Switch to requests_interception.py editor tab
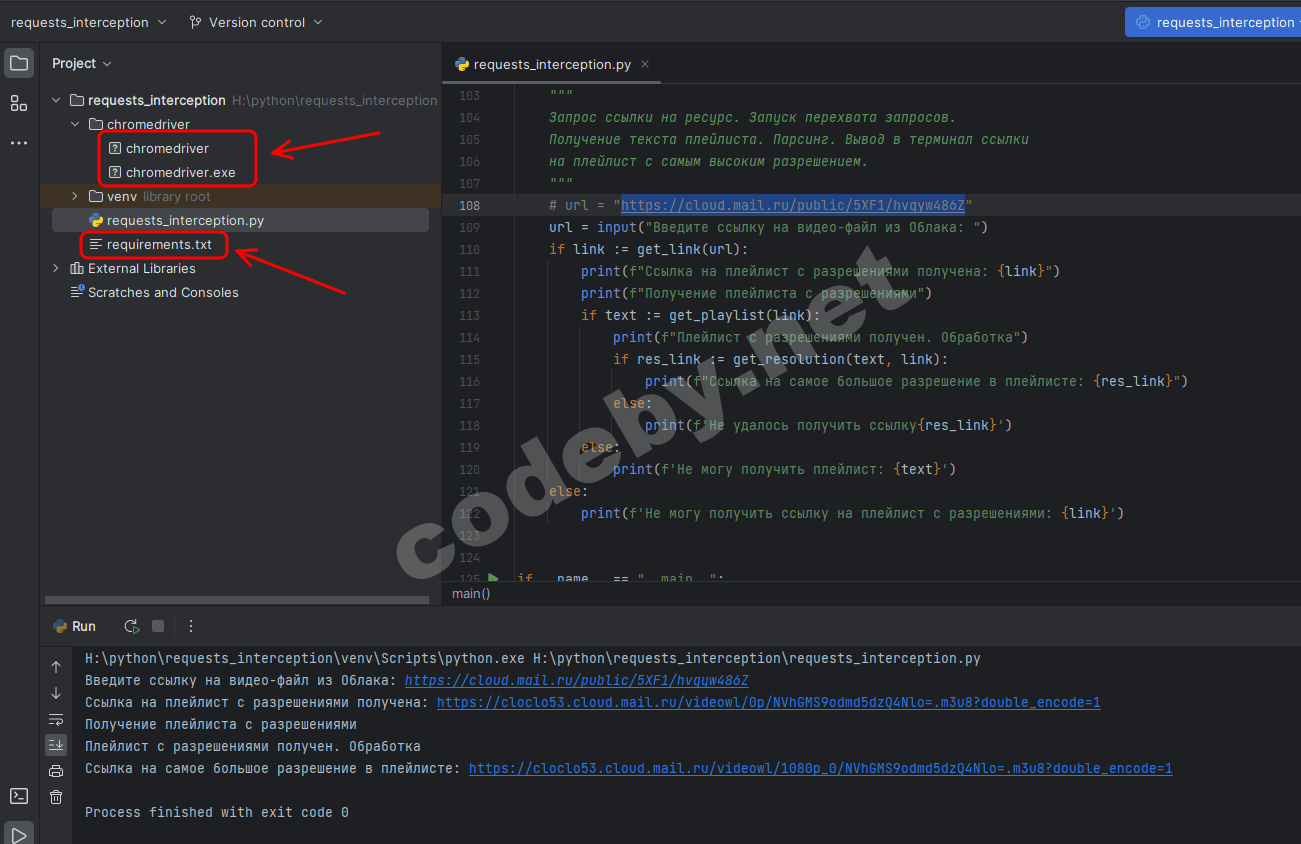Viewport: 1301px width, 844px height. click(x=552, y=64)
